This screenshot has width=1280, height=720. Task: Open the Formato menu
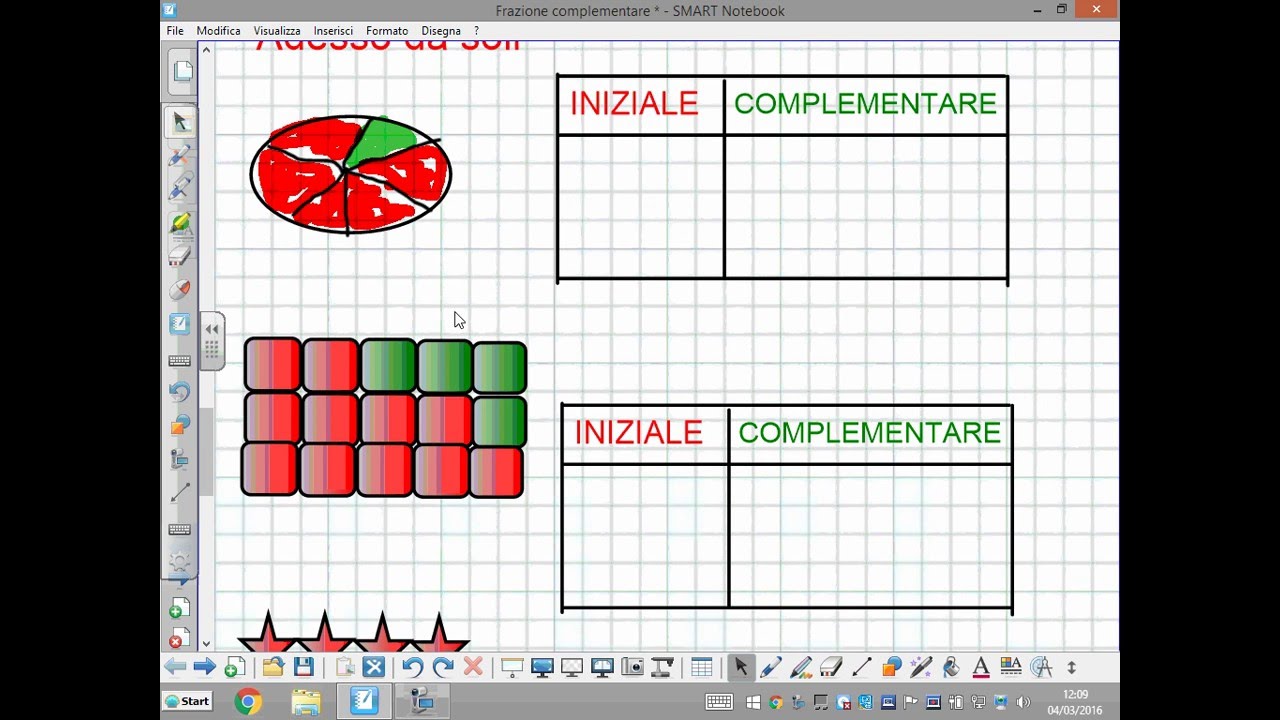[x=387, y=31]
